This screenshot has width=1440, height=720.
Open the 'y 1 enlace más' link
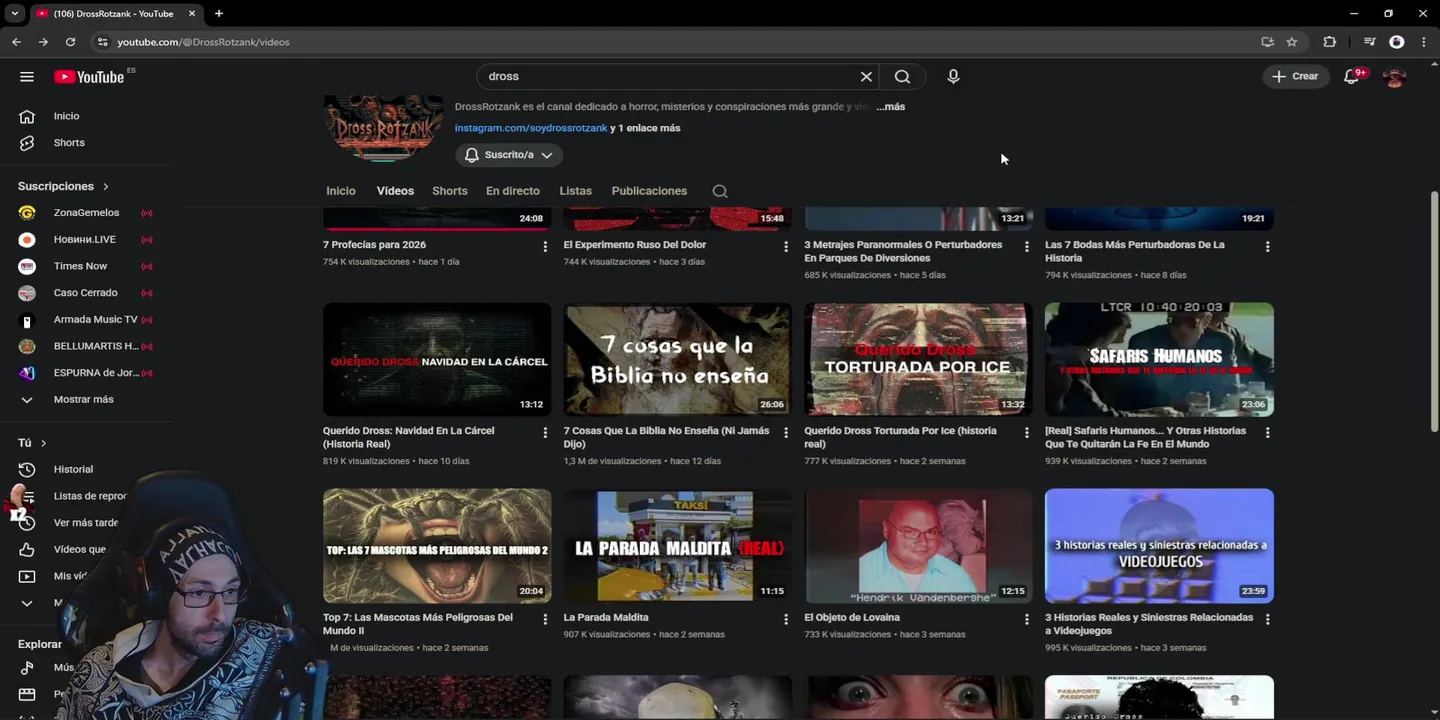click(645, 128)
